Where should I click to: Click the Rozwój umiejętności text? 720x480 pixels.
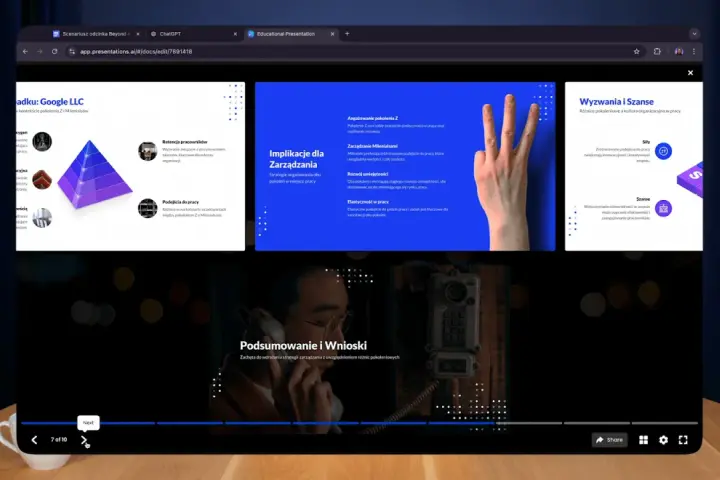pos(367,174)
